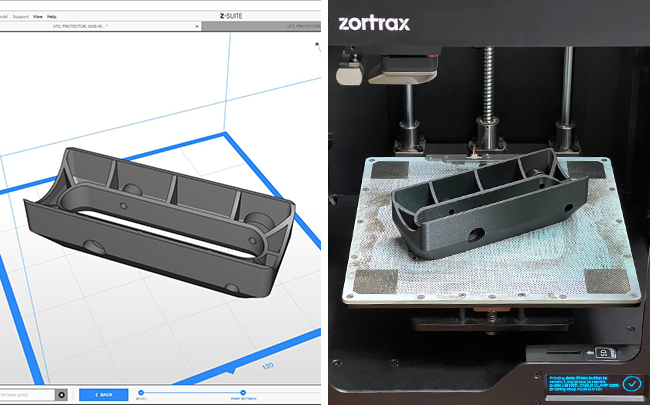The width and height of the screenshot is (650, 405).
Task: Click the 120 grid dimension label
Action: coord(268,366)
